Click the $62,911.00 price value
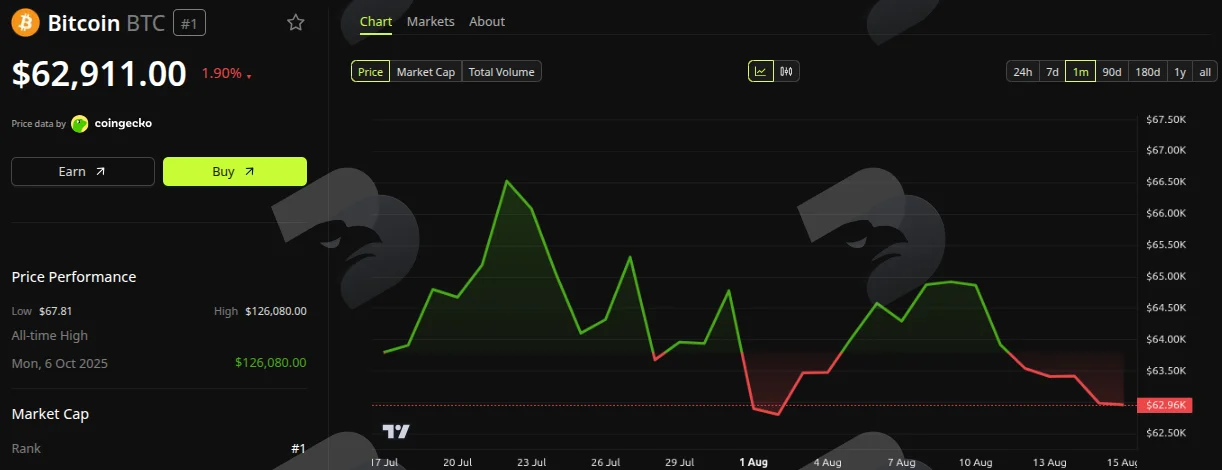 99,73
